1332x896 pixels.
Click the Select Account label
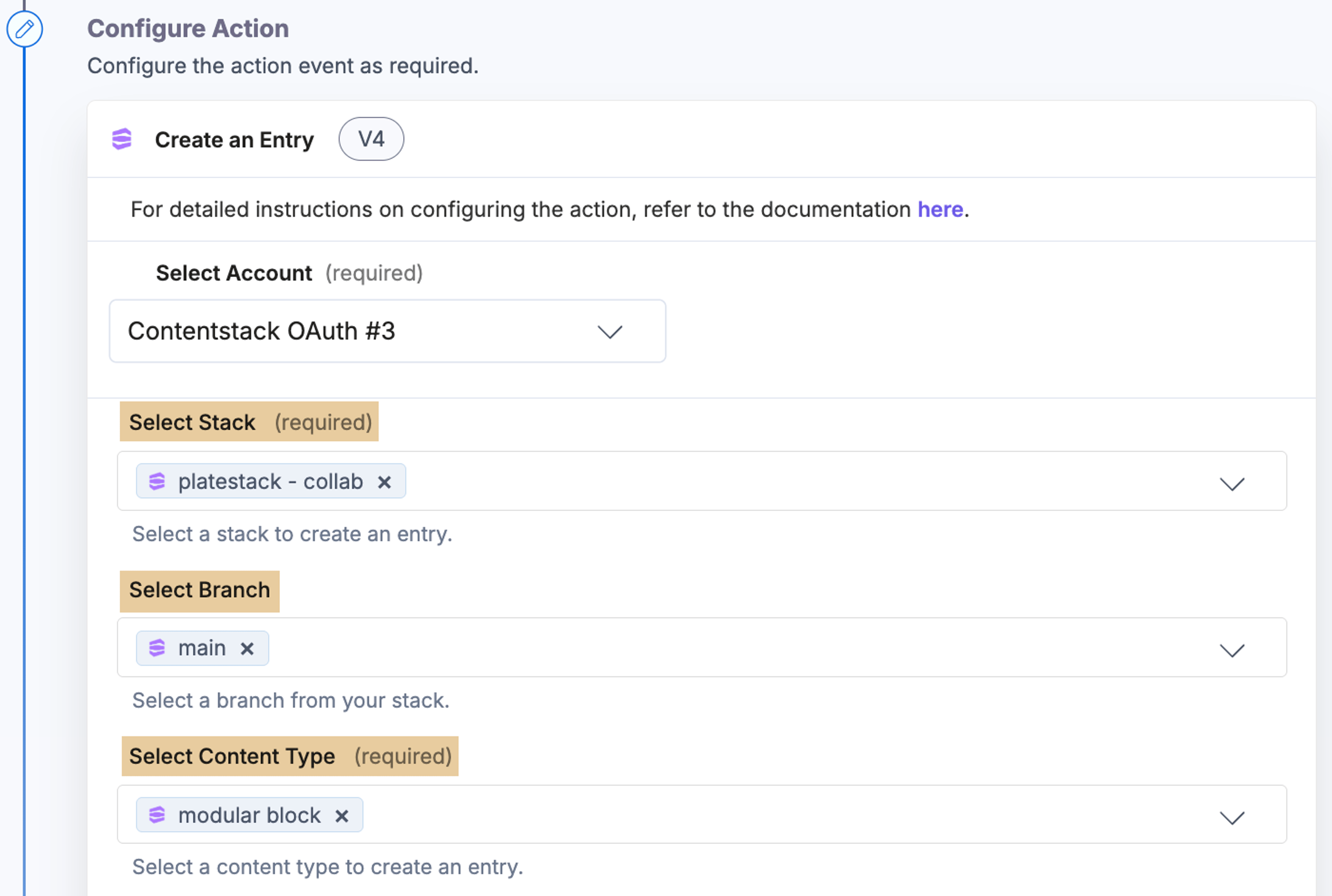(x=234, y=273)
